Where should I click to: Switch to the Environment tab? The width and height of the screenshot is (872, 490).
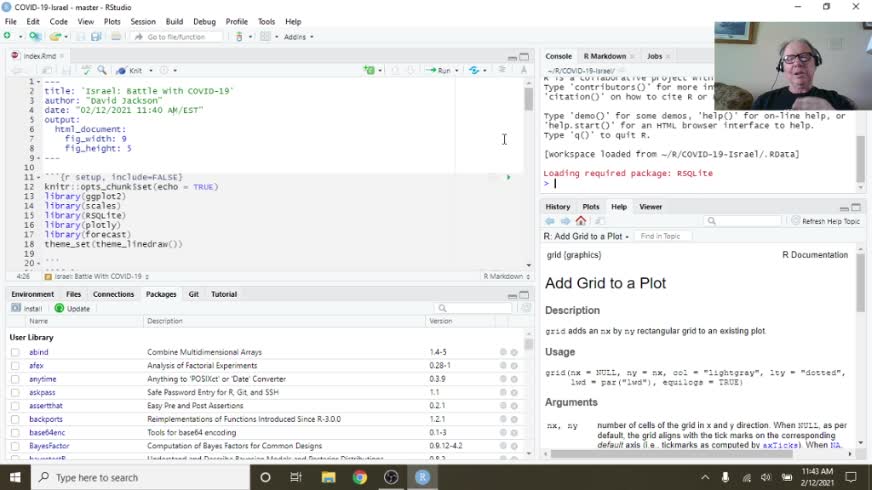click(33, 294)
